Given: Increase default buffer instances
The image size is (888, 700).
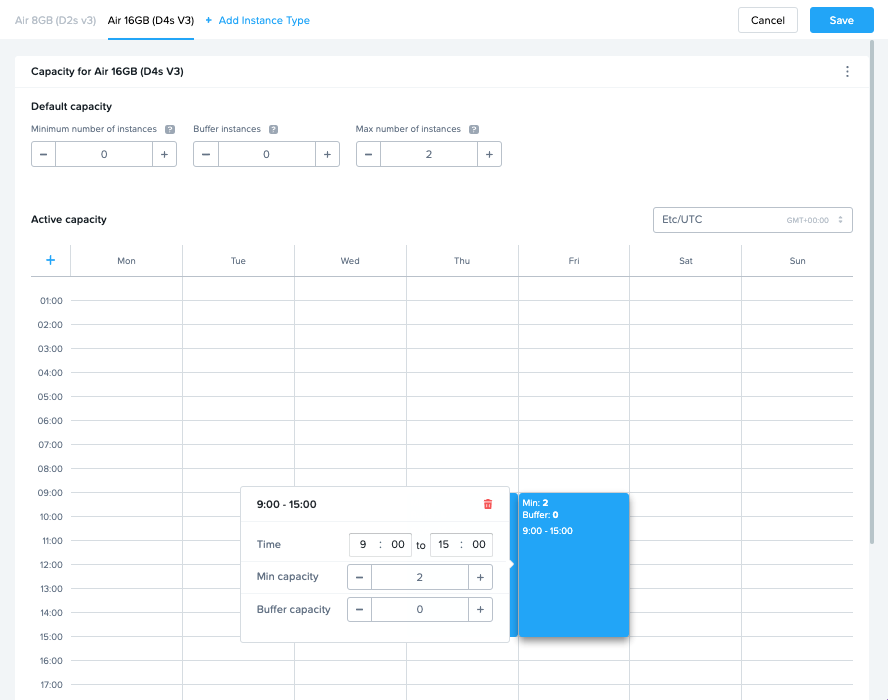Looking at the screenshot, I should click(x=327, y=154).
